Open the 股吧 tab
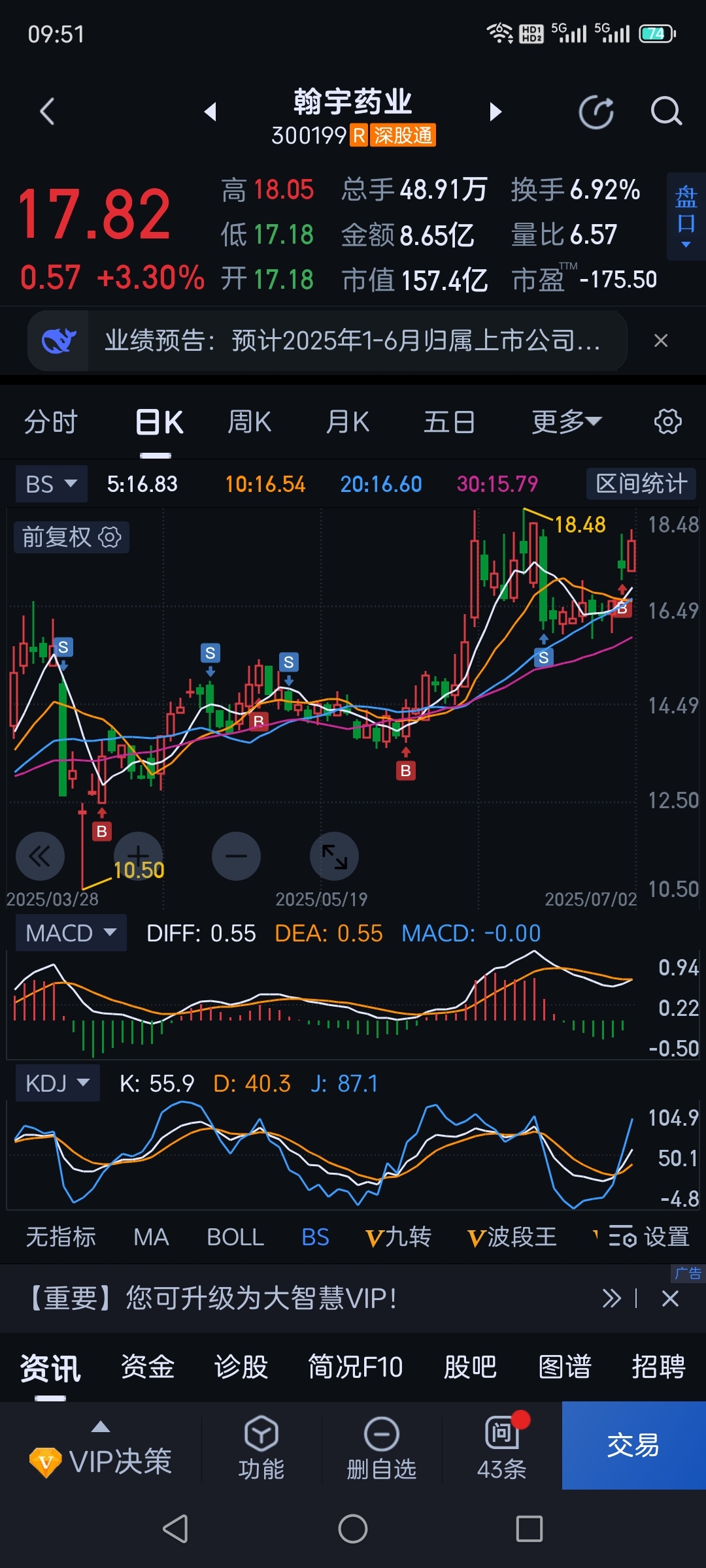This screenshot has height=1568, width=706. pyautogui.click(x=470, y=1367)
